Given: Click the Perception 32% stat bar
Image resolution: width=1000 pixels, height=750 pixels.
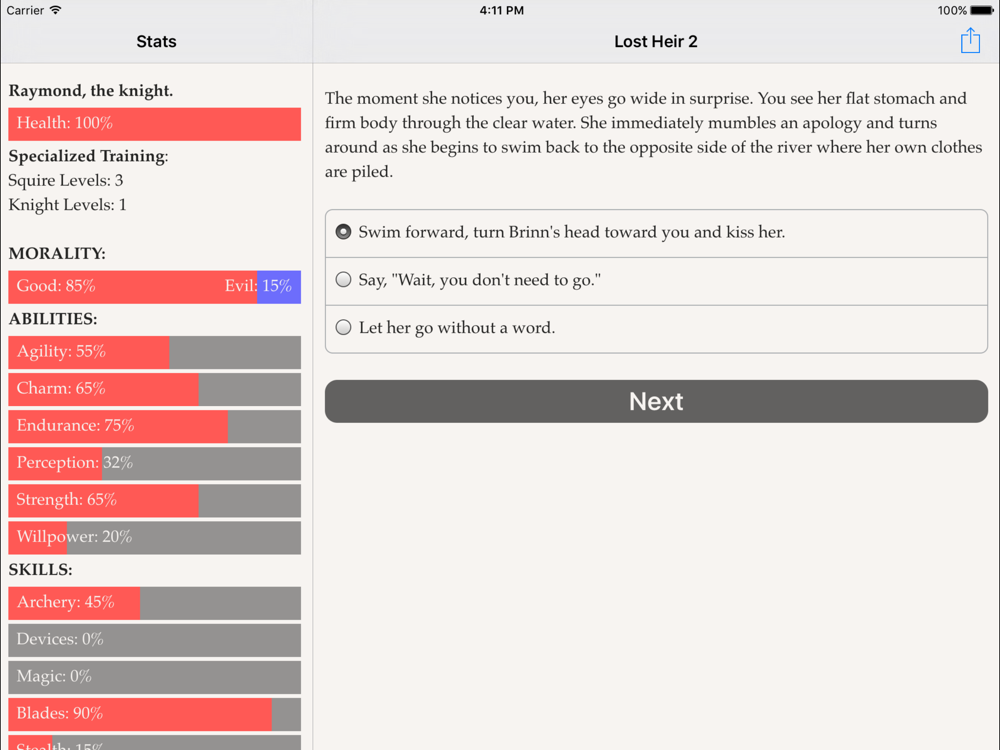Looking at the screenshot, I should click(154, 464).
